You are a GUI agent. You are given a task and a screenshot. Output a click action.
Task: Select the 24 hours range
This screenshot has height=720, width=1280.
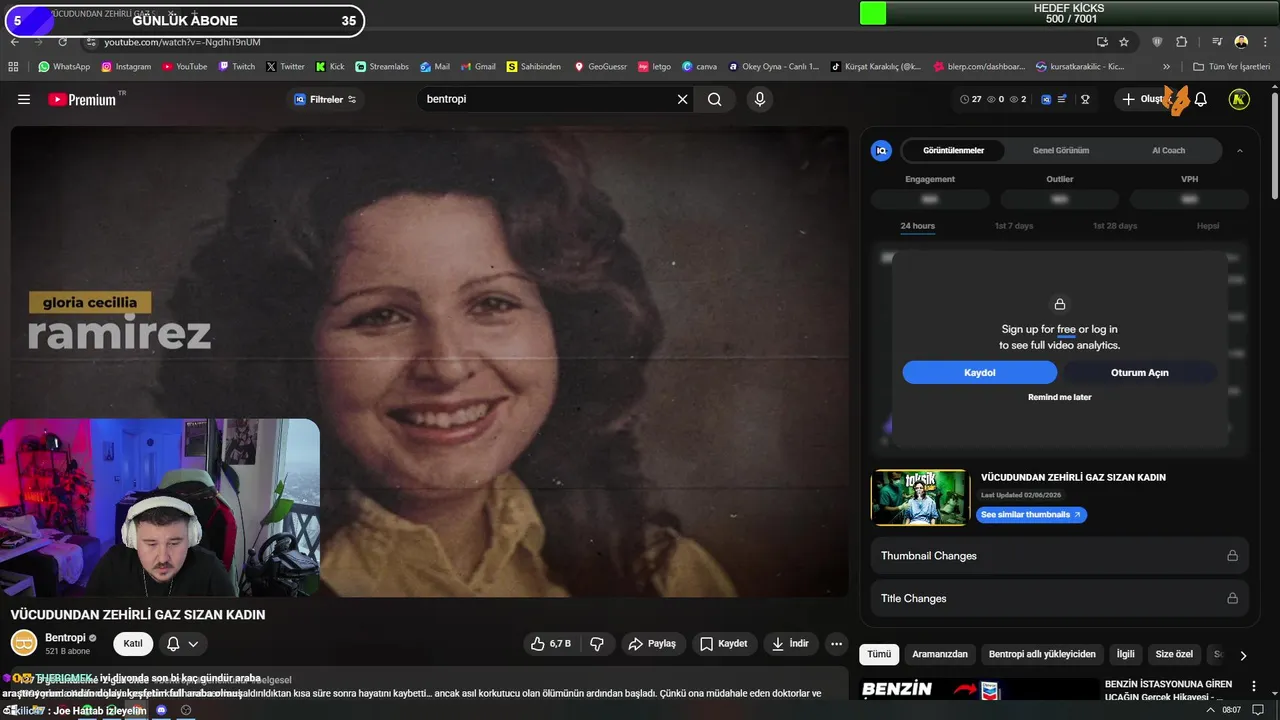pos(917,226)
